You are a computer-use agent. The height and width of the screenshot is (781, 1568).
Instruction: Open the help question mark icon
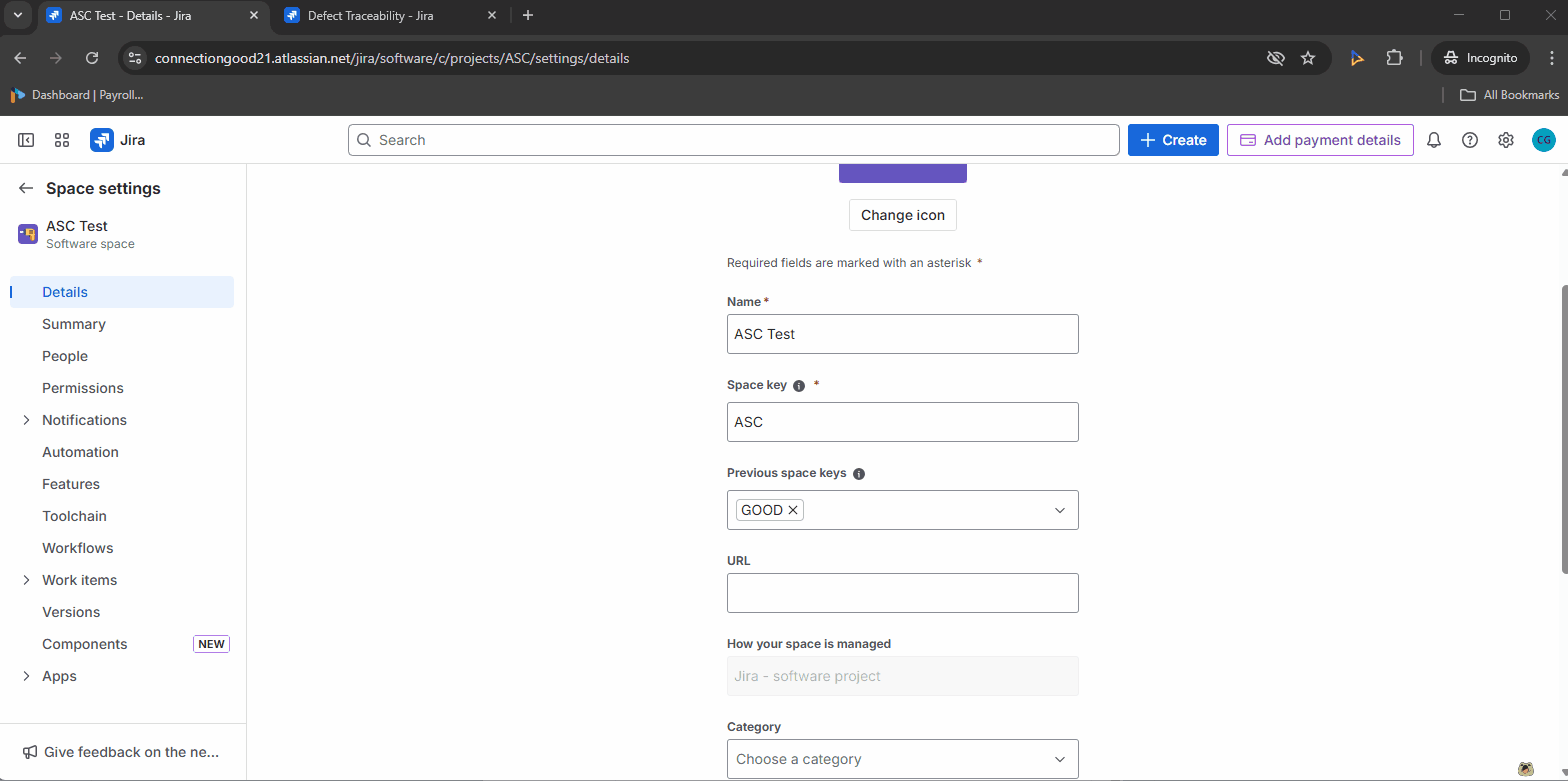pos(1469,140)
